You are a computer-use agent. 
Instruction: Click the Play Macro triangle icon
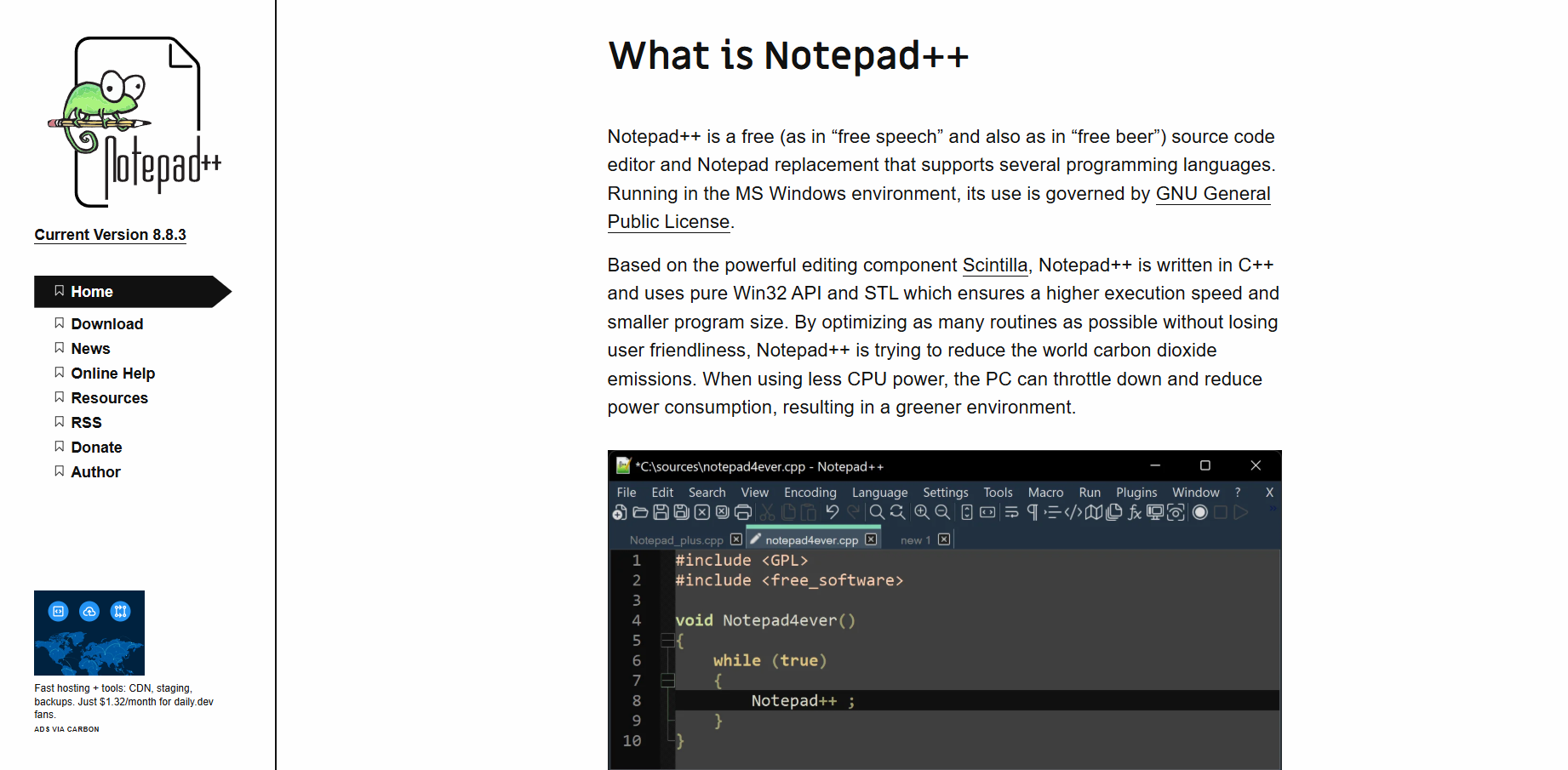point(1241,512)
